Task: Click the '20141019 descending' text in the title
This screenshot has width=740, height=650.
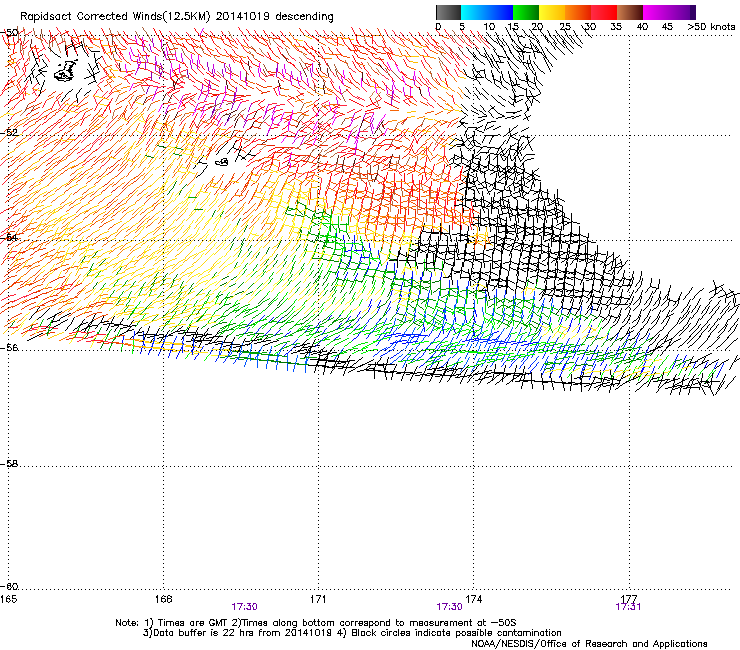Action: [x=275, y=17]
